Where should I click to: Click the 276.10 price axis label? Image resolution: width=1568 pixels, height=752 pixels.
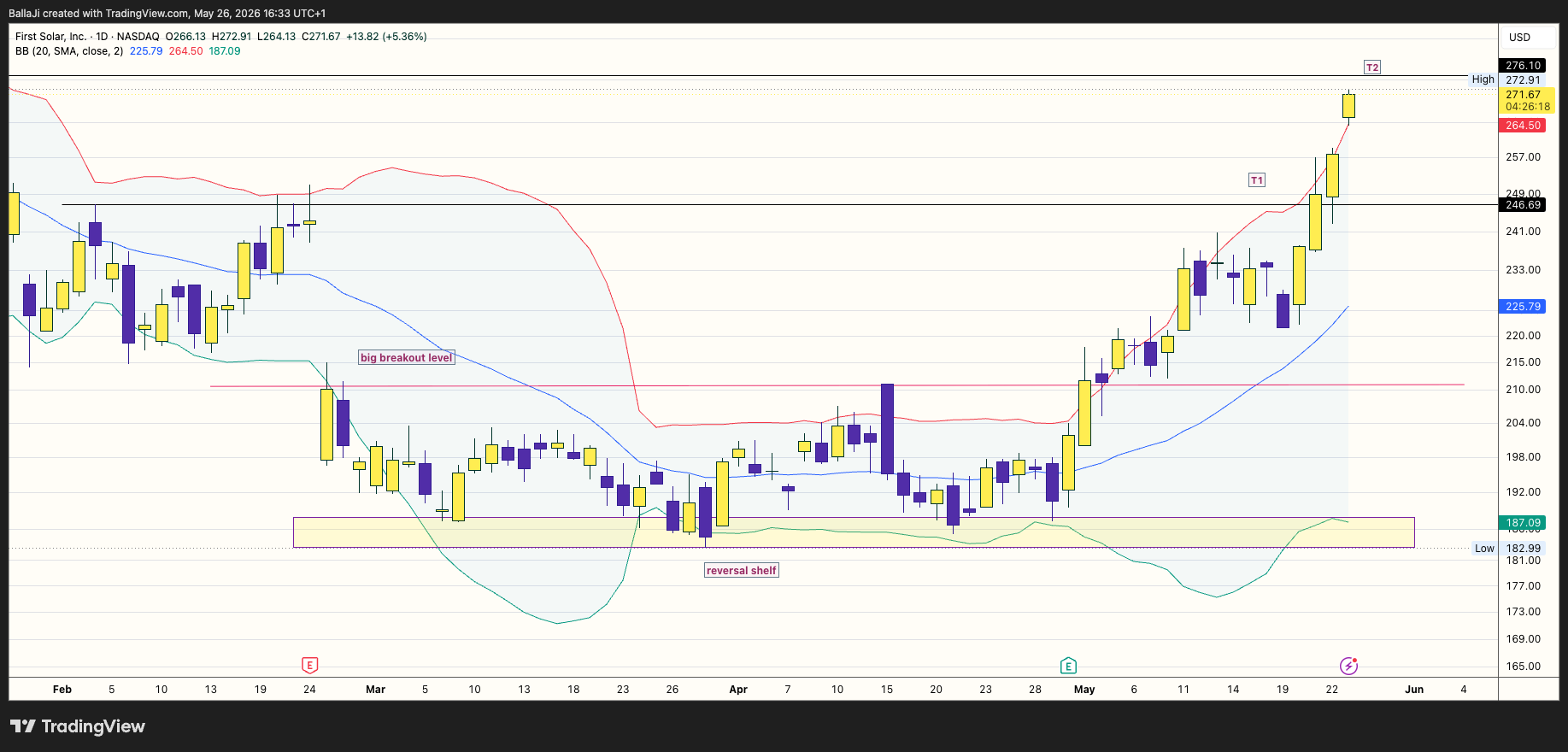1523,66
